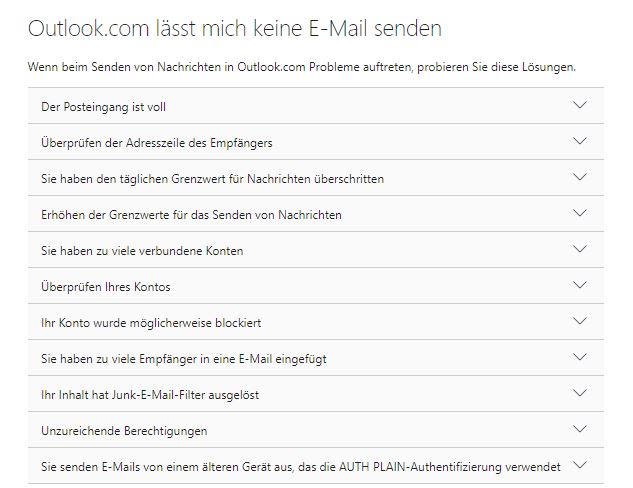633x488 pixels.
Task: Open the 'Überprüfen Ihres Kontos' section
Action: (316, 286)
